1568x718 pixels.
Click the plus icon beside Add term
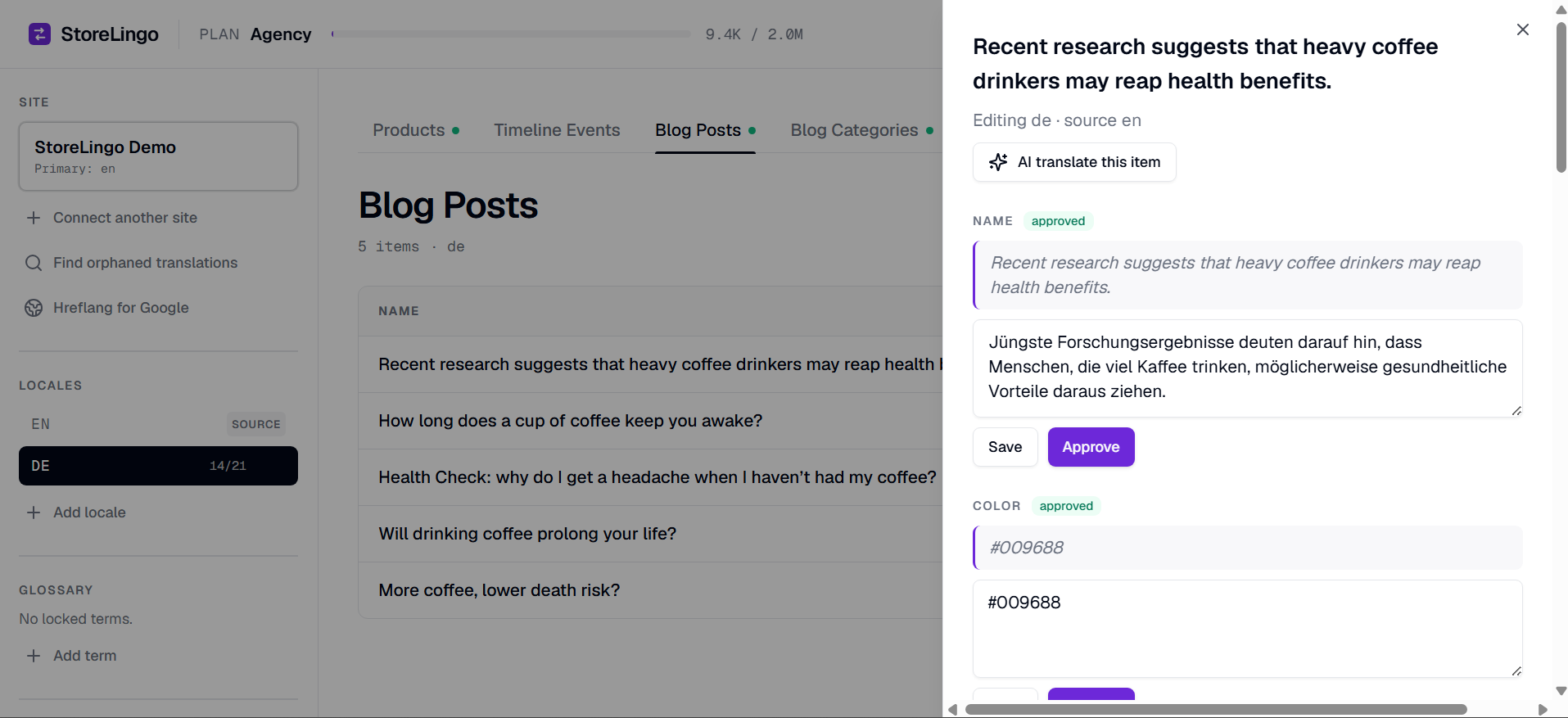[34, 656]
